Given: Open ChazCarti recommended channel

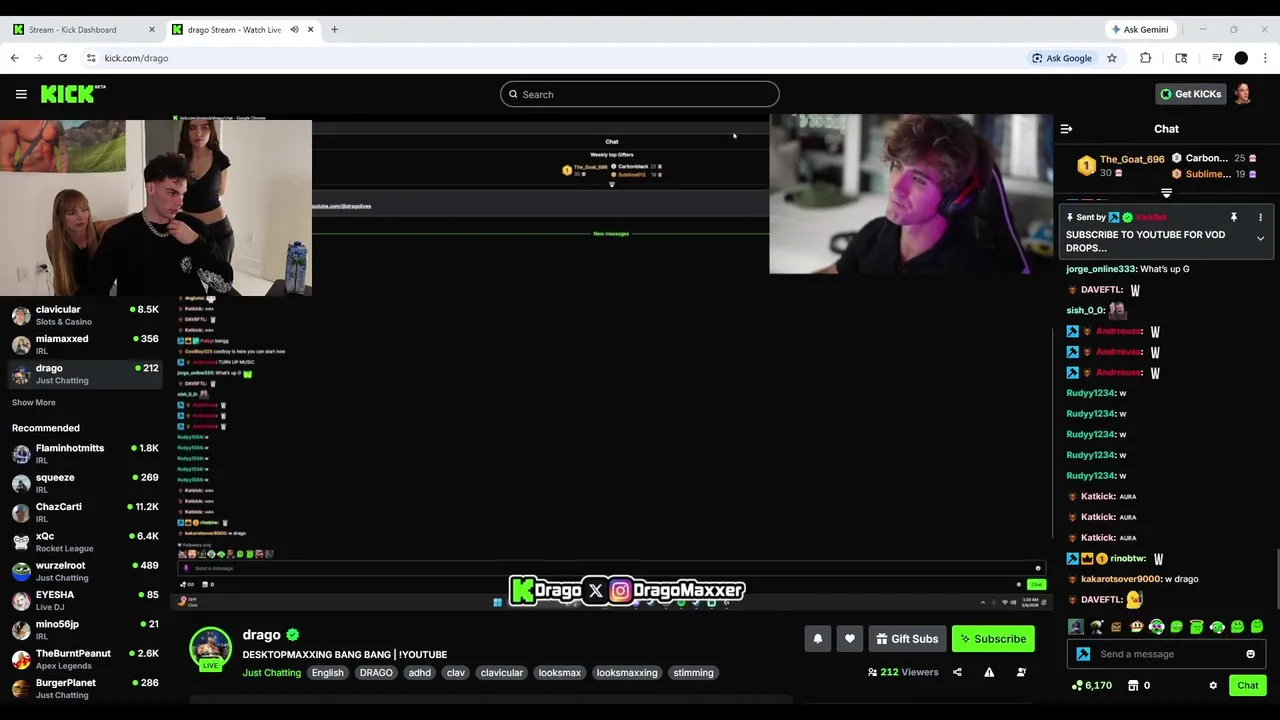Looking at the screenshot, I should (x=85, y=512).
